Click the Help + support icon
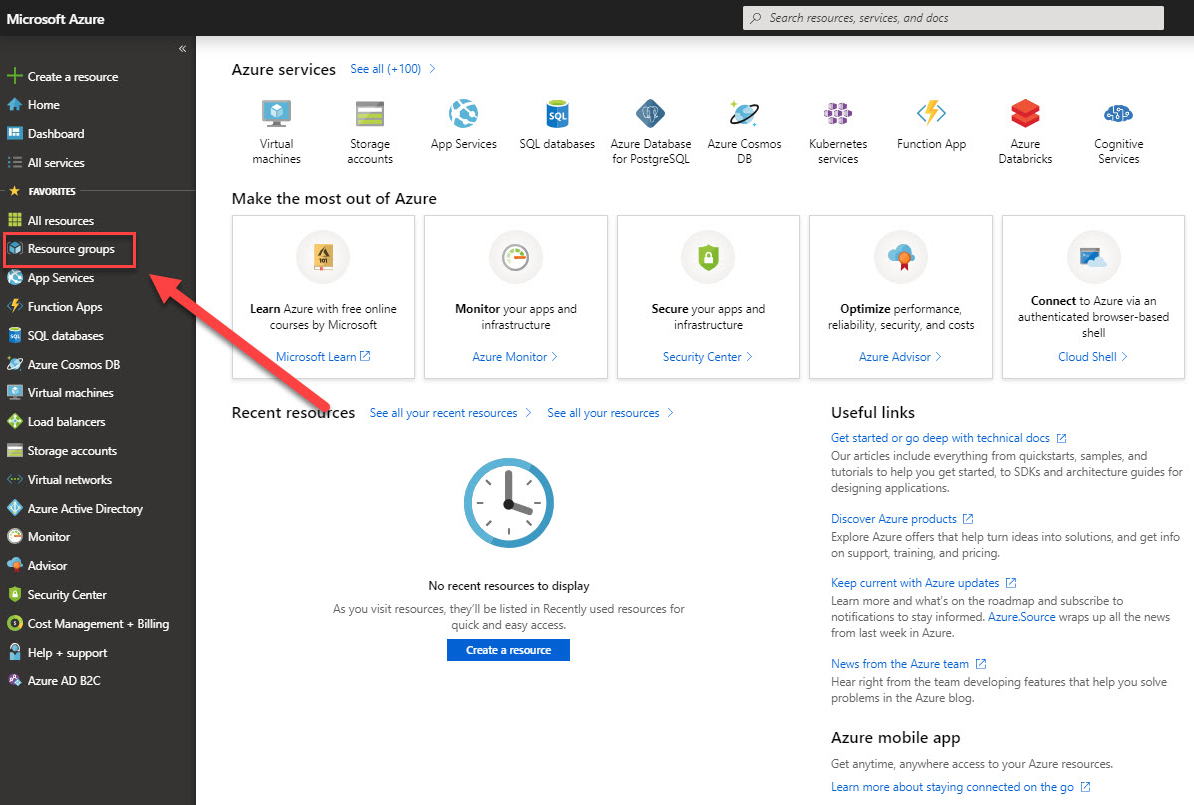 point(14,652)
